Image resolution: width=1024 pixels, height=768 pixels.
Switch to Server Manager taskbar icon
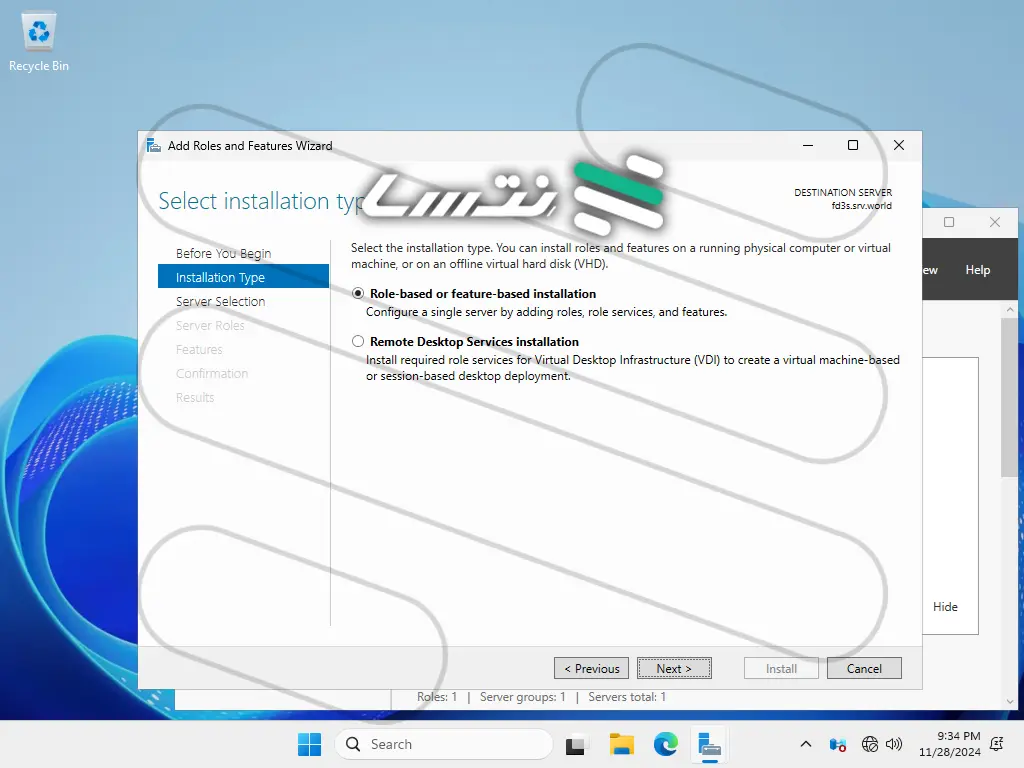pos(710,744)
